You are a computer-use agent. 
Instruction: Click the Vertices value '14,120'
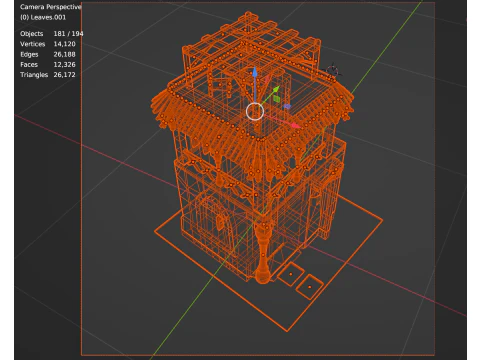click(64, 44)
